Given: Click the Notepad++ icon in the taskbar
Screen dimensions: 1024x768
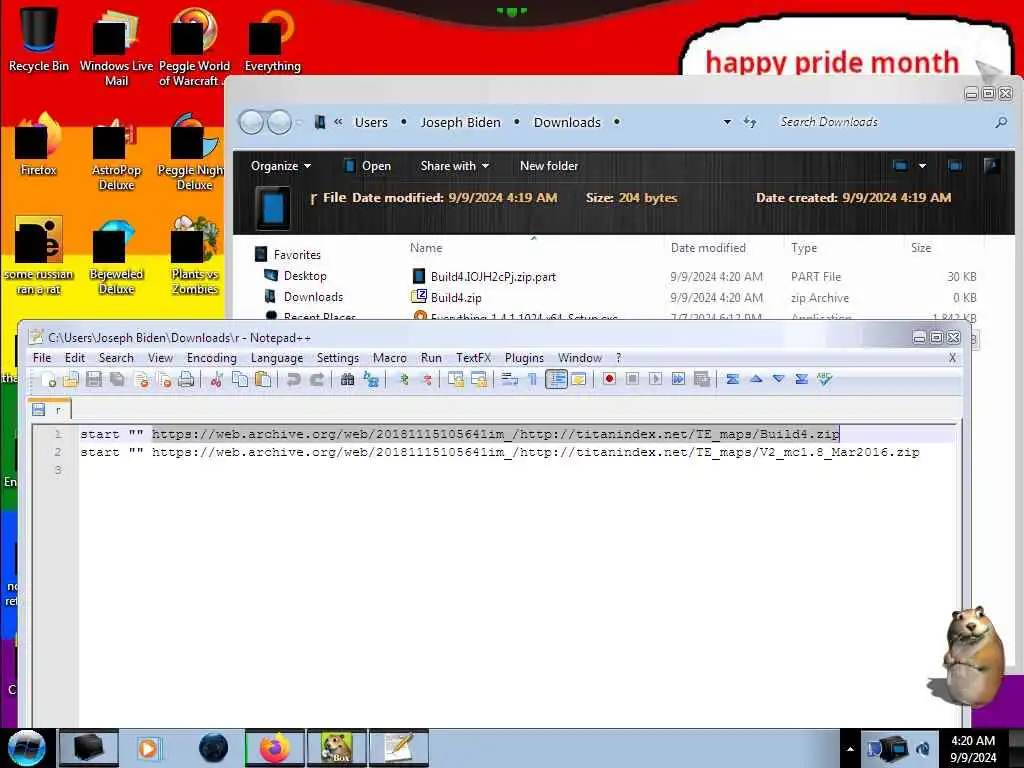Looking at the screenshot, I should [399, 748].
